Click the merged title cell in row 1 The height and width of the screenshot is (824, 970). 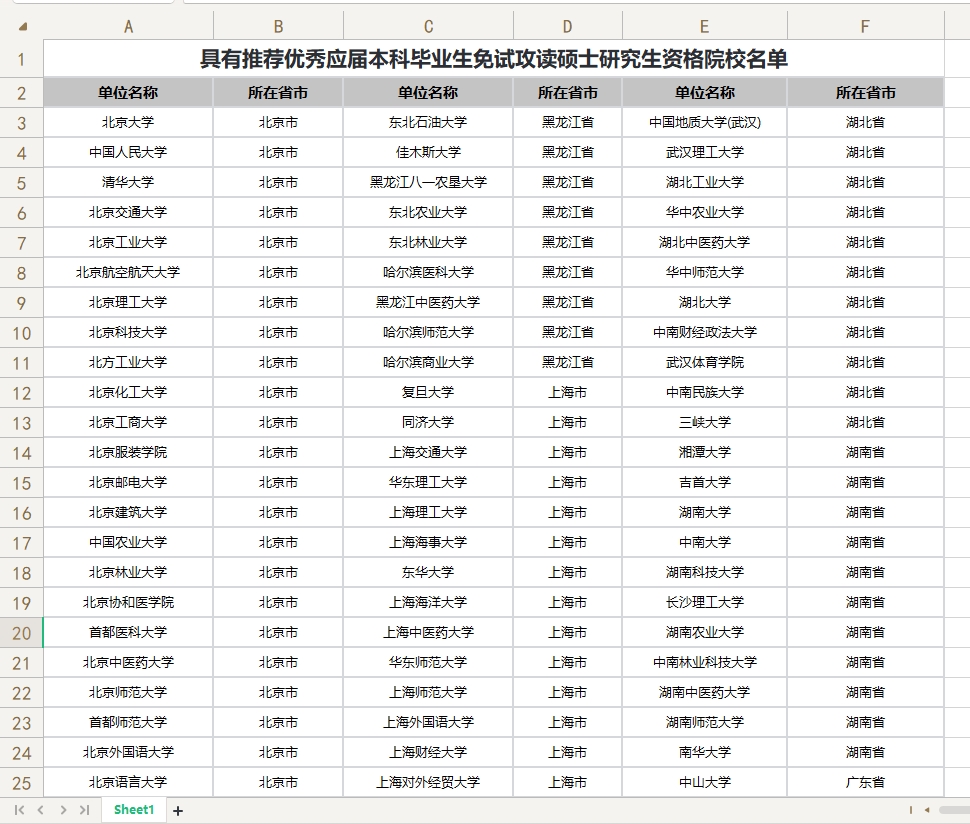coord(493,59)
